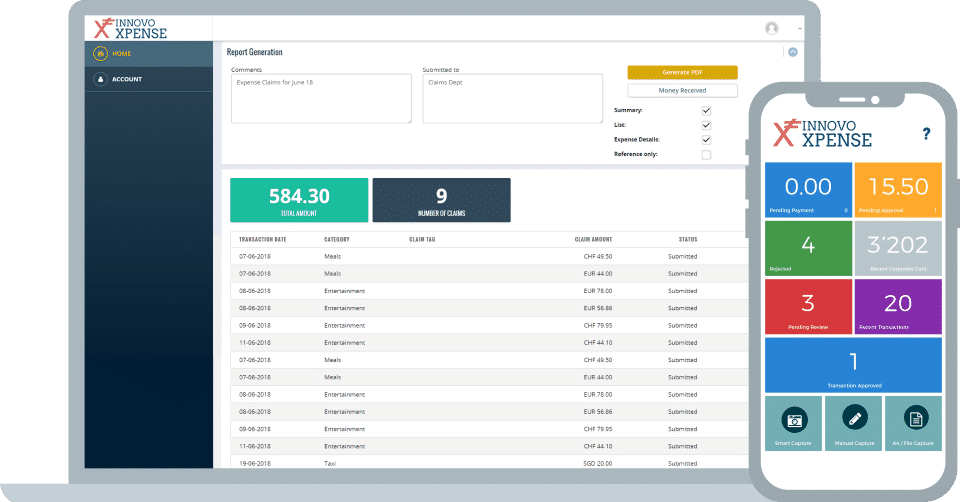Click the Submitted to text box
This screenshot has height=502, width=960.
512,99
